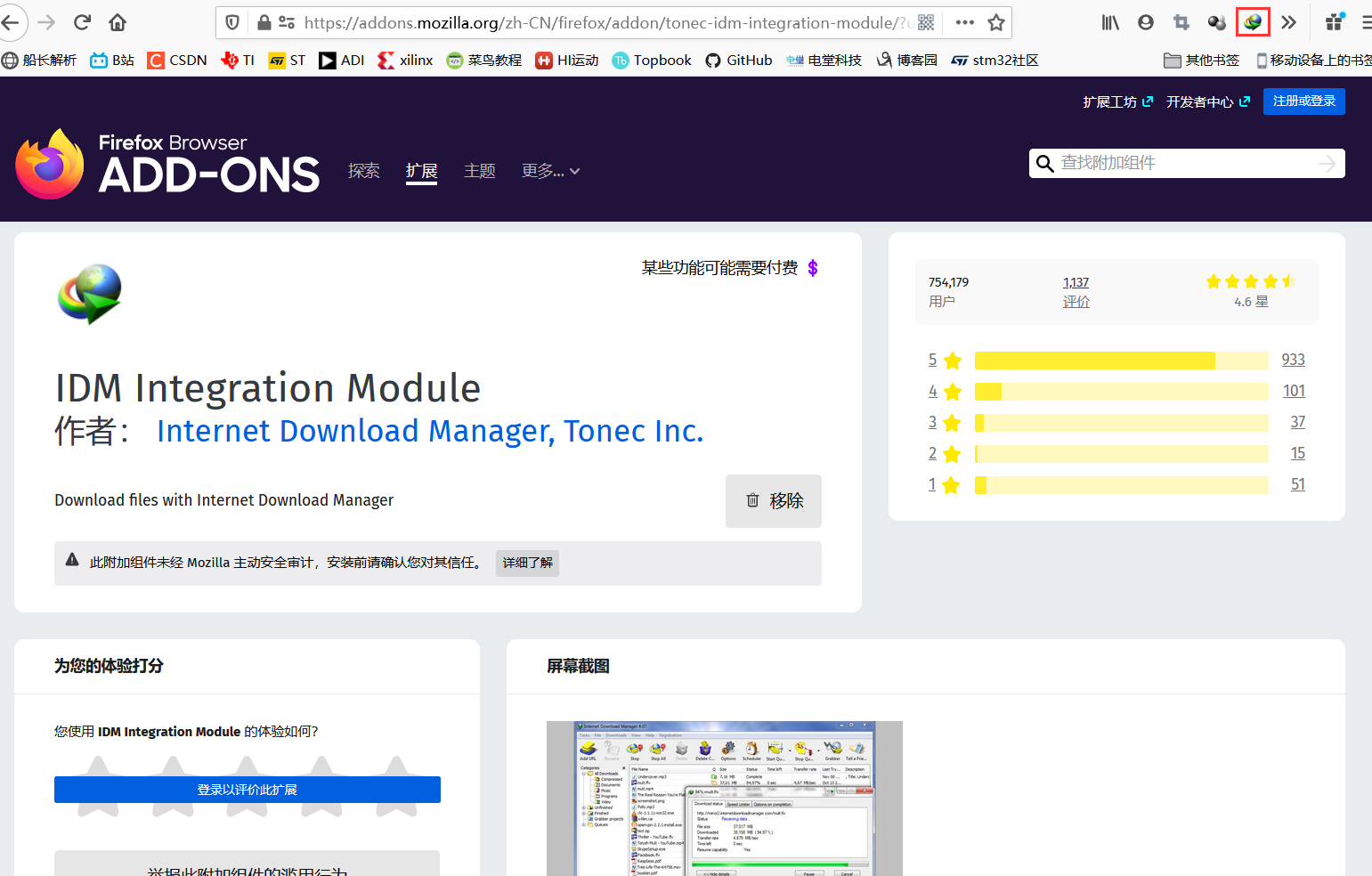Bookmark this page with the star icon

coord(996,22)
